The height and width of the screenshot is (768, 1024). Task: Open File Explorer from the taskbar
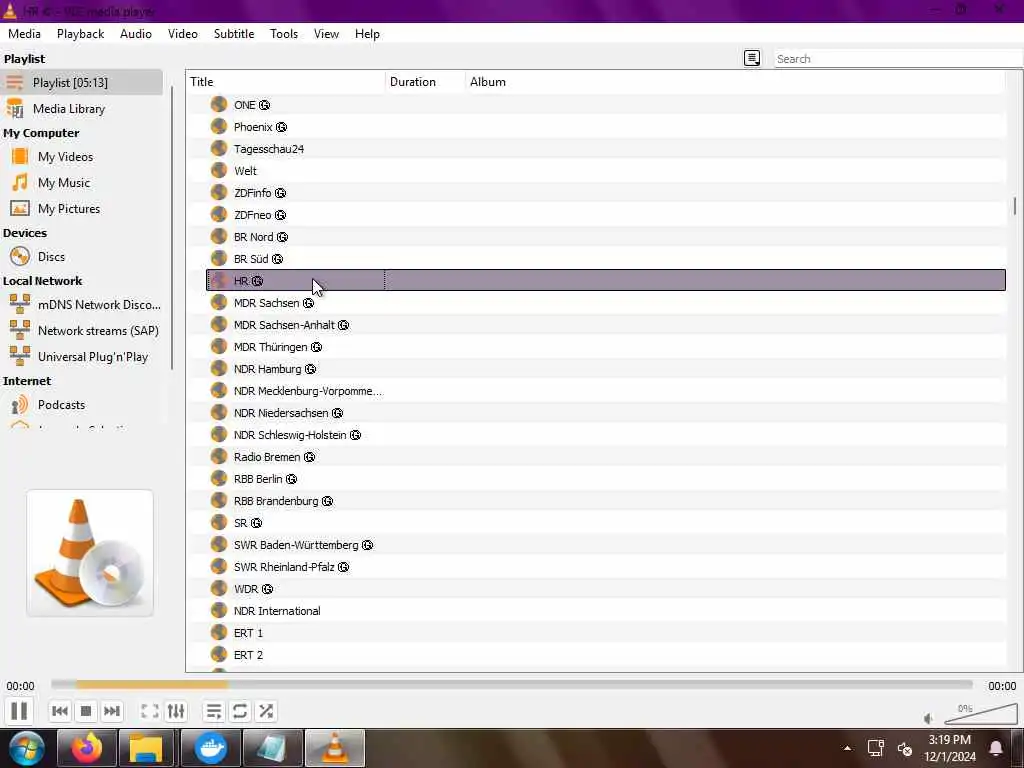pyautogui.click(x=146, y=748)
